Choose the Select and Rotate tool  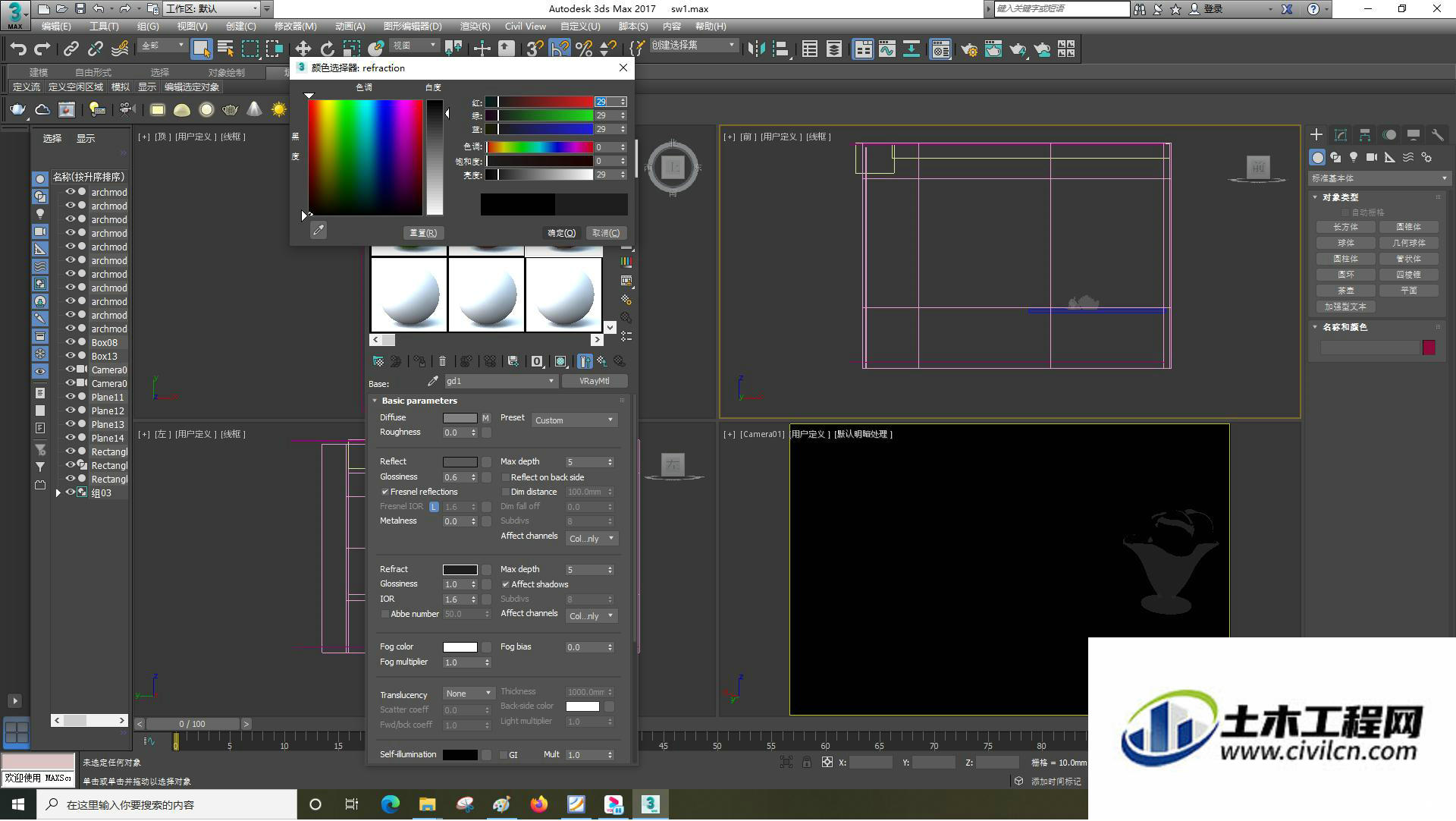[x=327, y=49]
